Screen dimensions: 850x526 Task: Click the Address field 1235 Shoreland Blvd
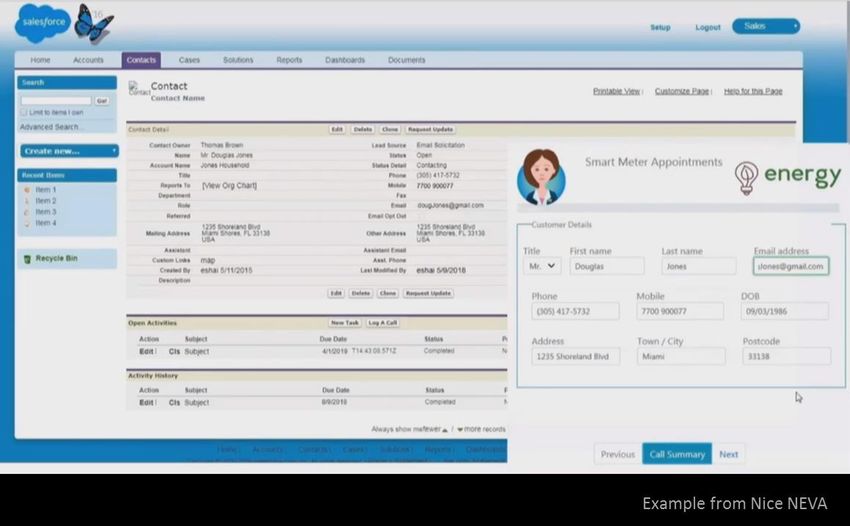coord(576,356)
